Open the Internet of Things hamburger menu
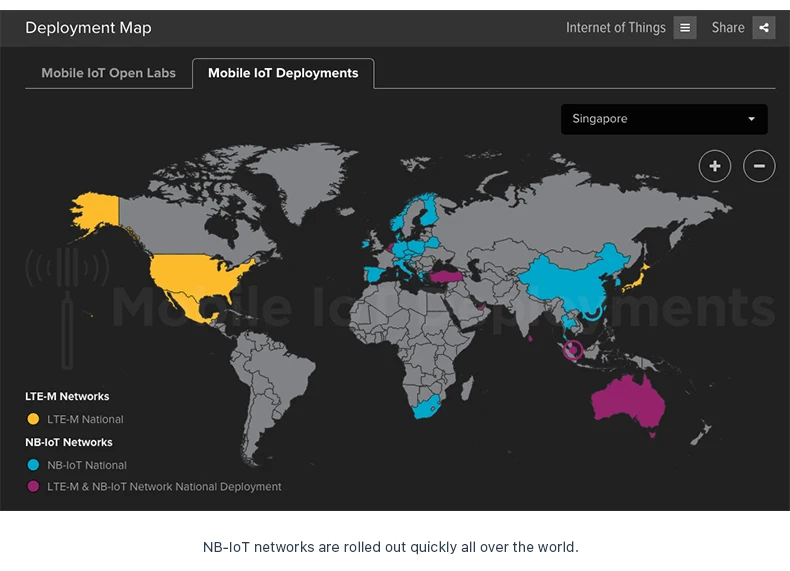The width and height of the screenshot is (790, 571). [x=685, y=28]
